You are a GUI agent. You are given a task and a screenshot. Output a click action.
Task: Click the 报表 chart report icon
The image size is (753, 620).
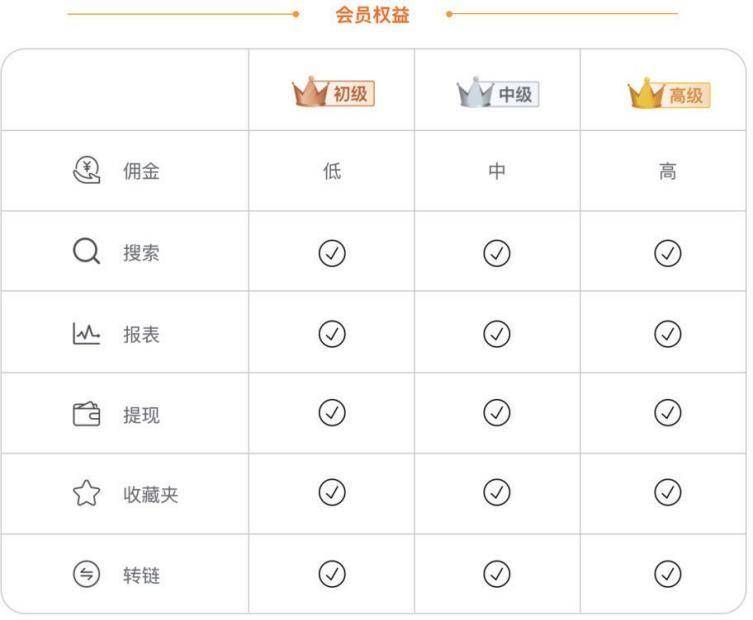86,333
